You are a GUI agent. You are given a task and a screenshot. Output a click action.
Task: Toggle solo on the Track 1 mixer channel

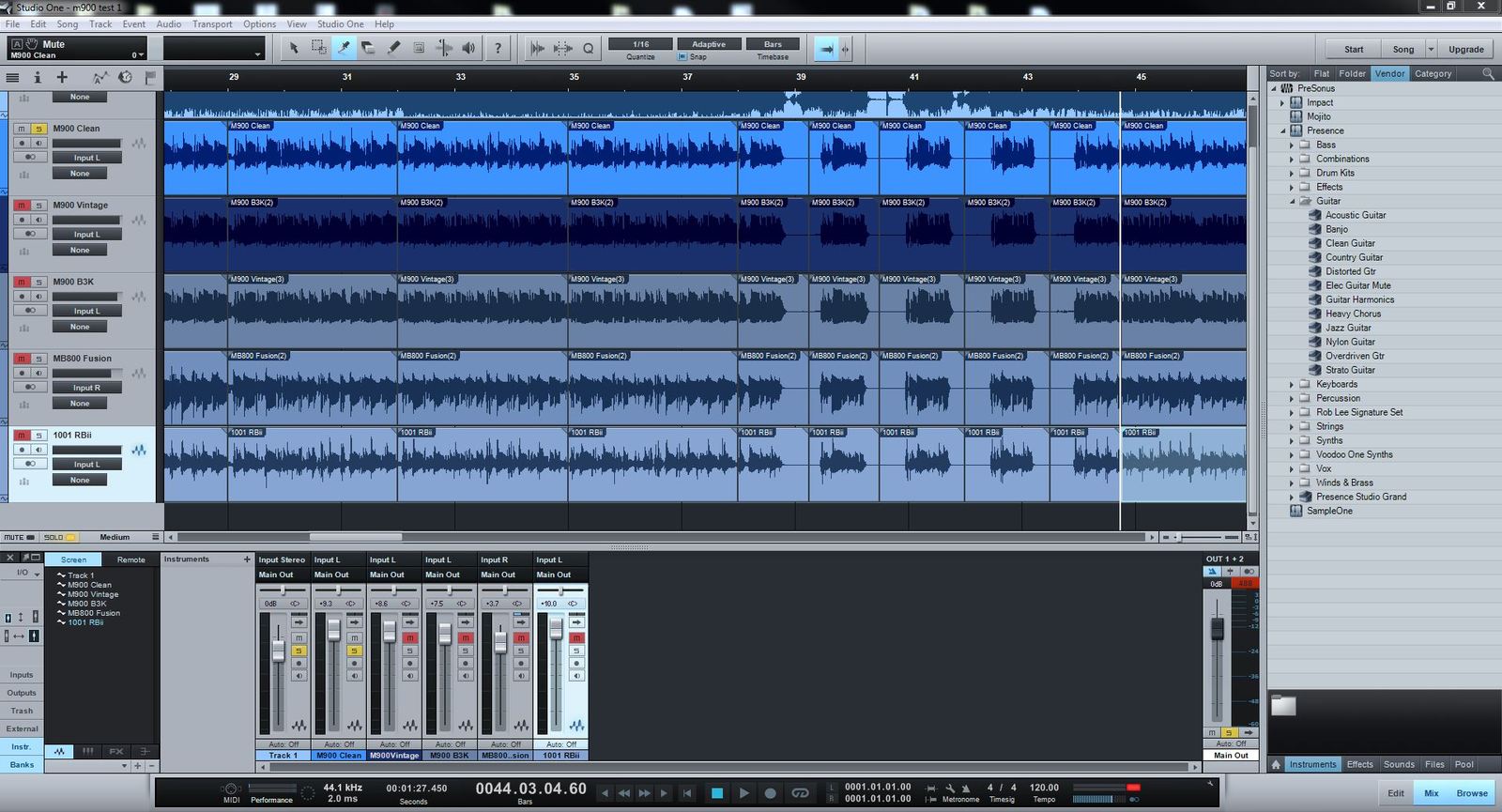pos(299,651)
